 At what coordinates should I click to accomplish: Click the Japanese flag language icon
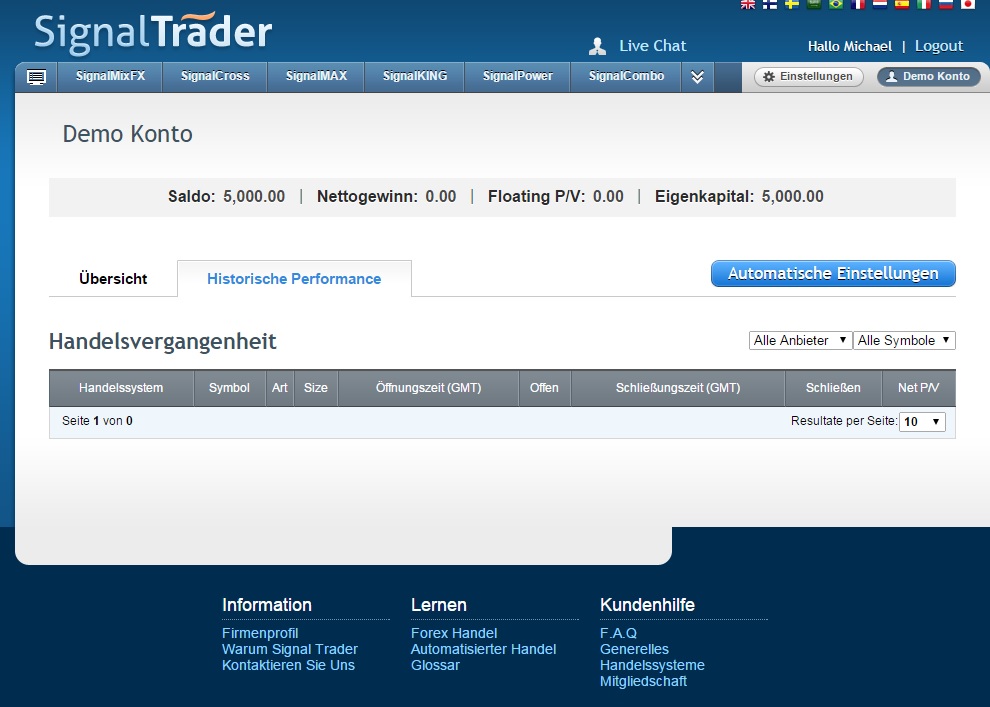point(967,4)
